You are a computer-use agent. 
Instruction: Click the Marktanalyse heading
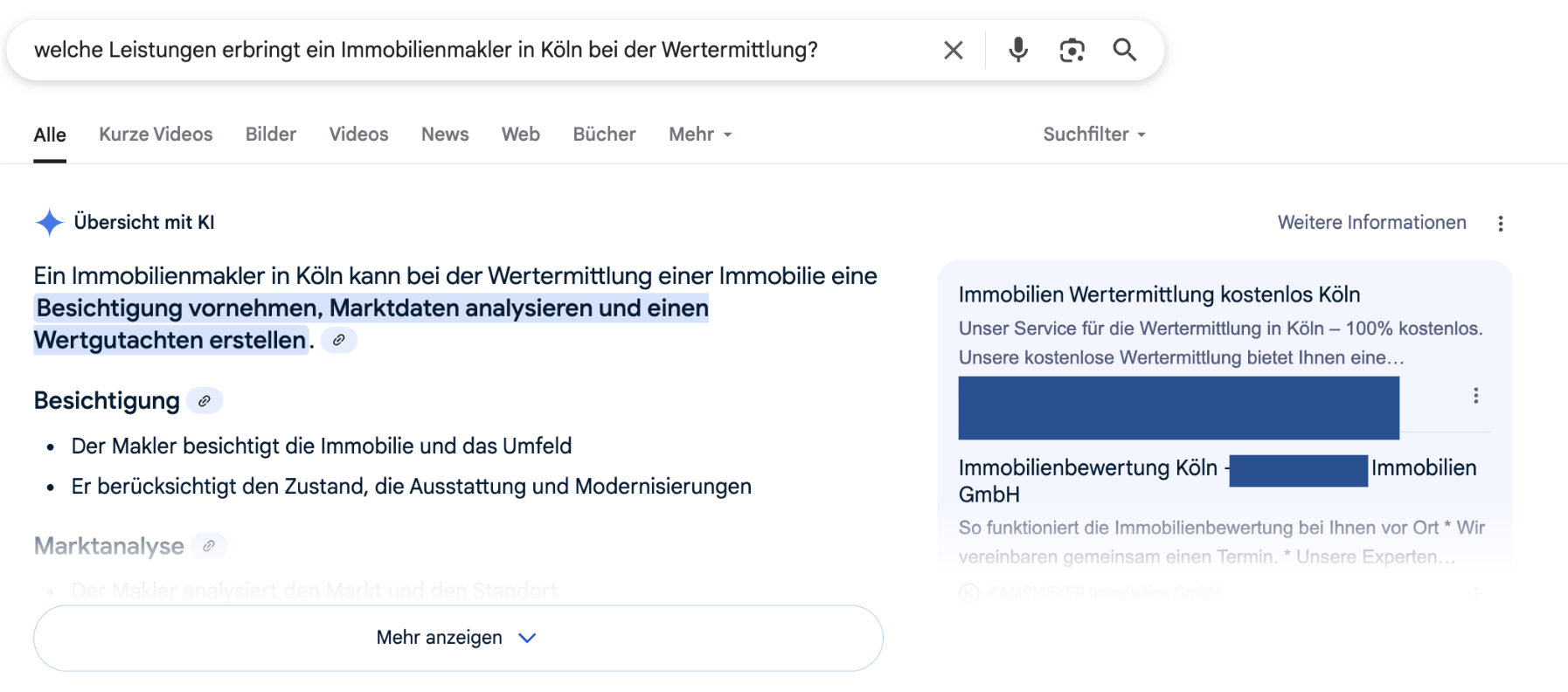click(x=108, y=546)
